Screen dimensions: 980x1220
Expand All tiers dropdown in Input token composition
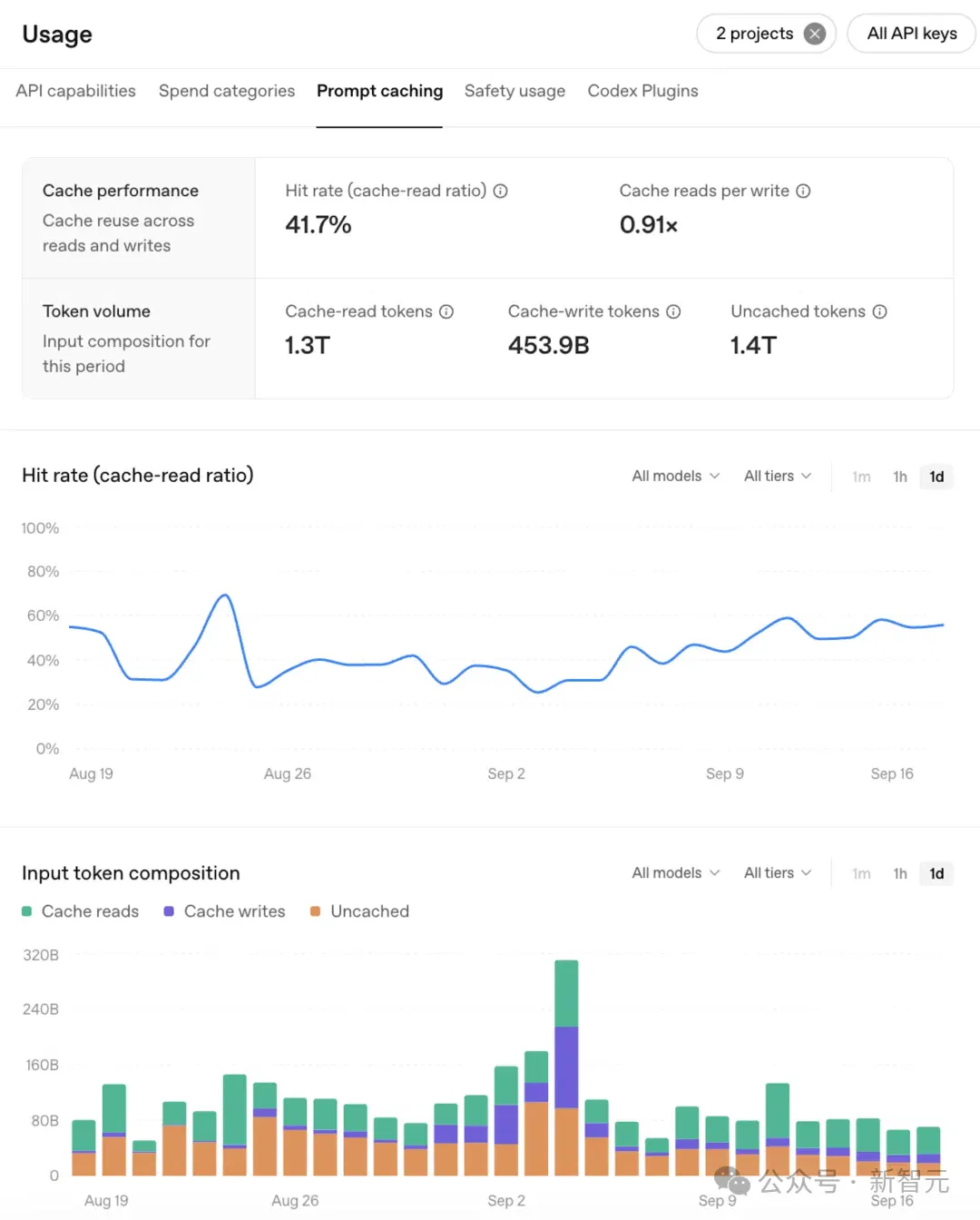778,872
